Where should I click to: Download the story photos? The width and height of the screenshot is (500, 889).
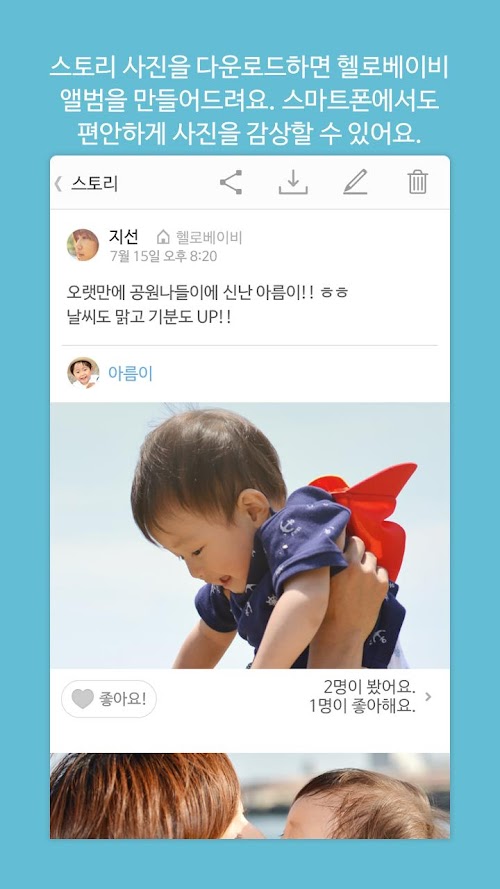(x=293, y=183)
